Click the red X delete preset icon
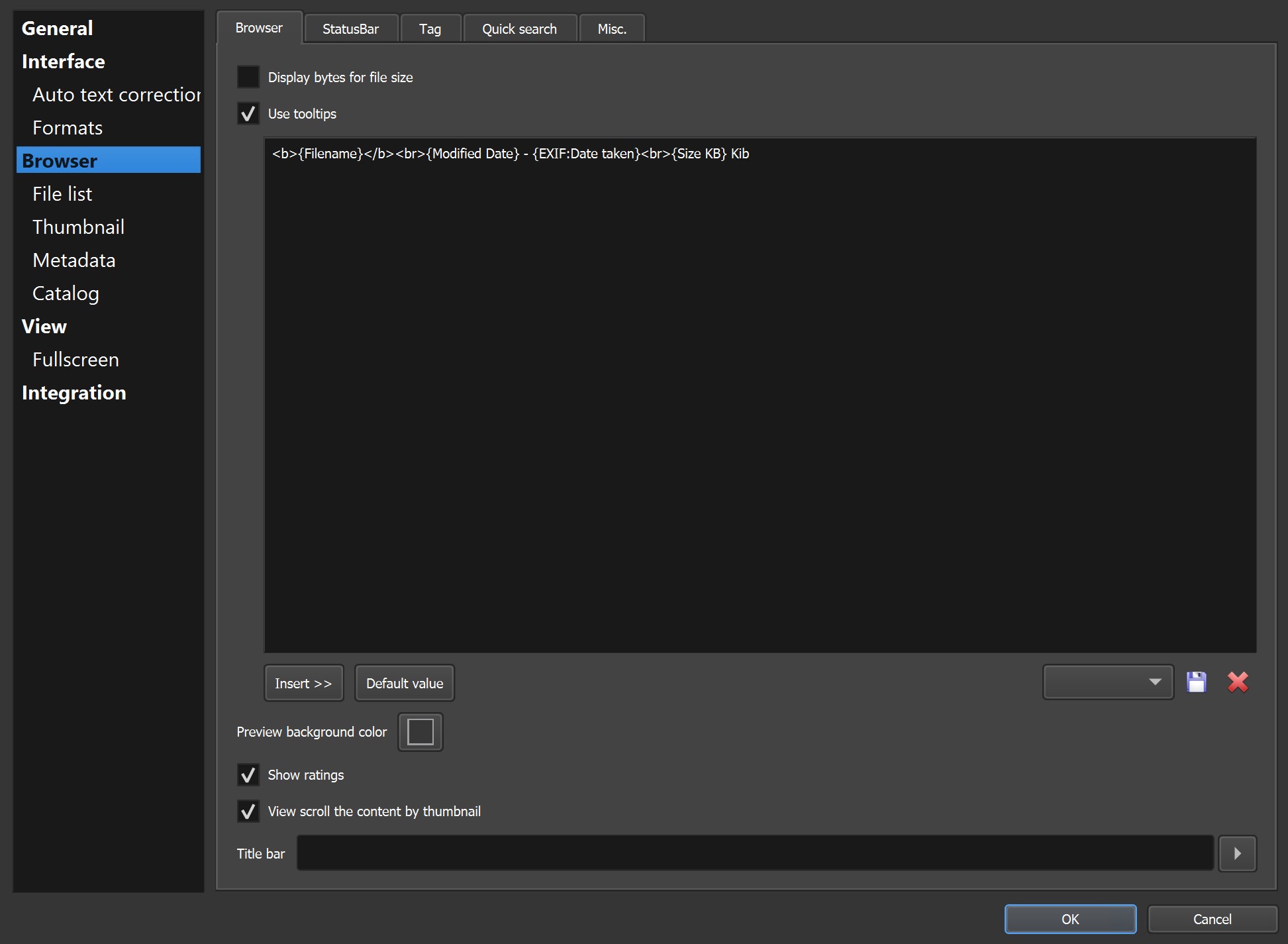The width and height of the screenshot is (1288, 944). (x=1237, y=682)
